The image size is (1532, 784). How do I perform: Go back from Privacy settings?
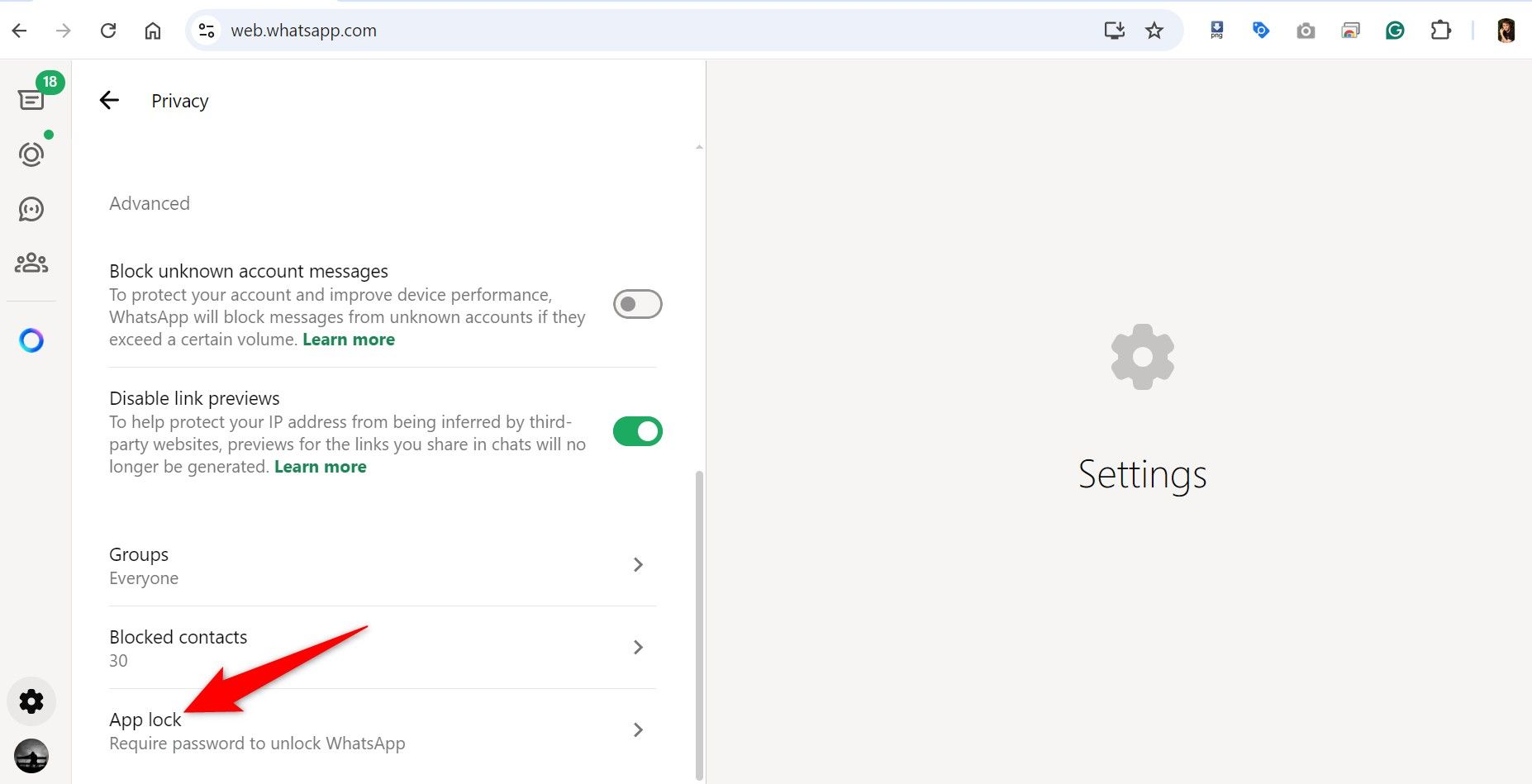point(109,101)
